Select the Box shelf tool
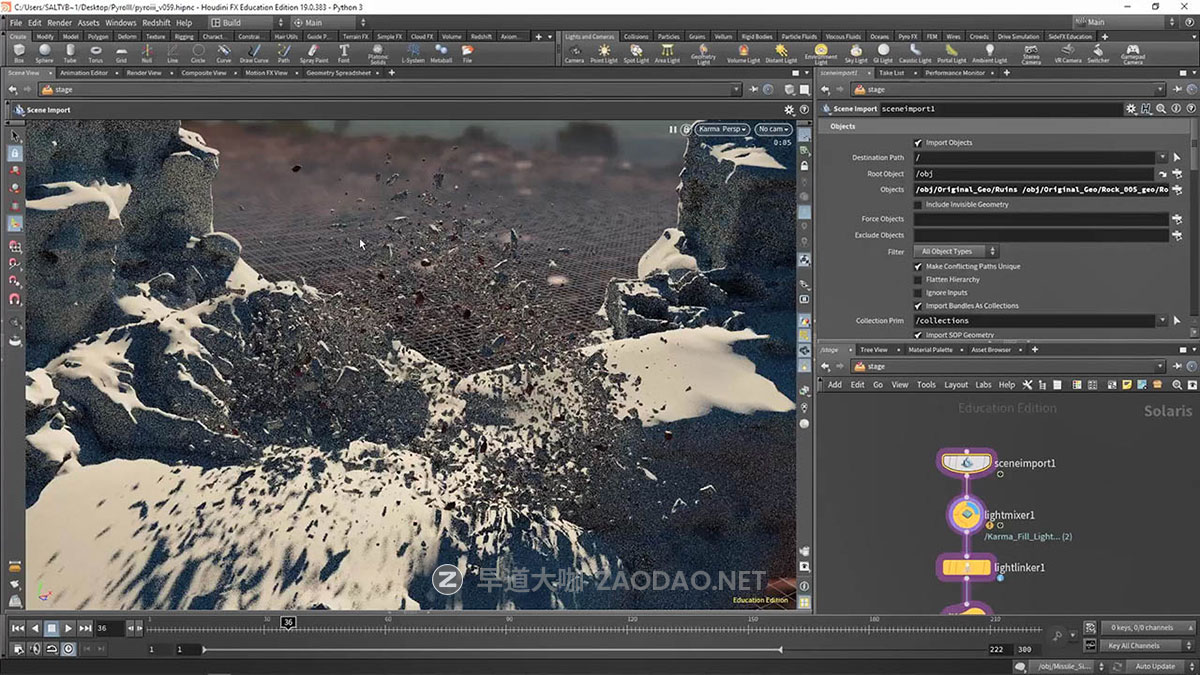 click(x=19, y=53)
